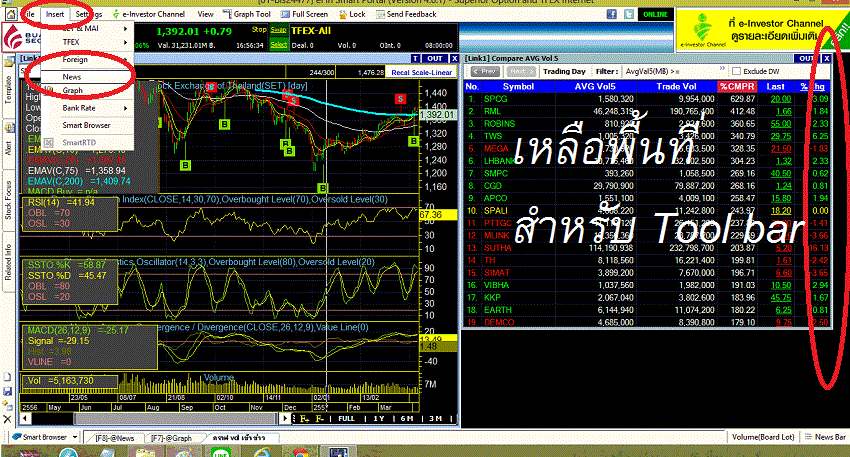Click the T button on graph panel header
This screenshot has width=850, height=457.
[415, 59]
